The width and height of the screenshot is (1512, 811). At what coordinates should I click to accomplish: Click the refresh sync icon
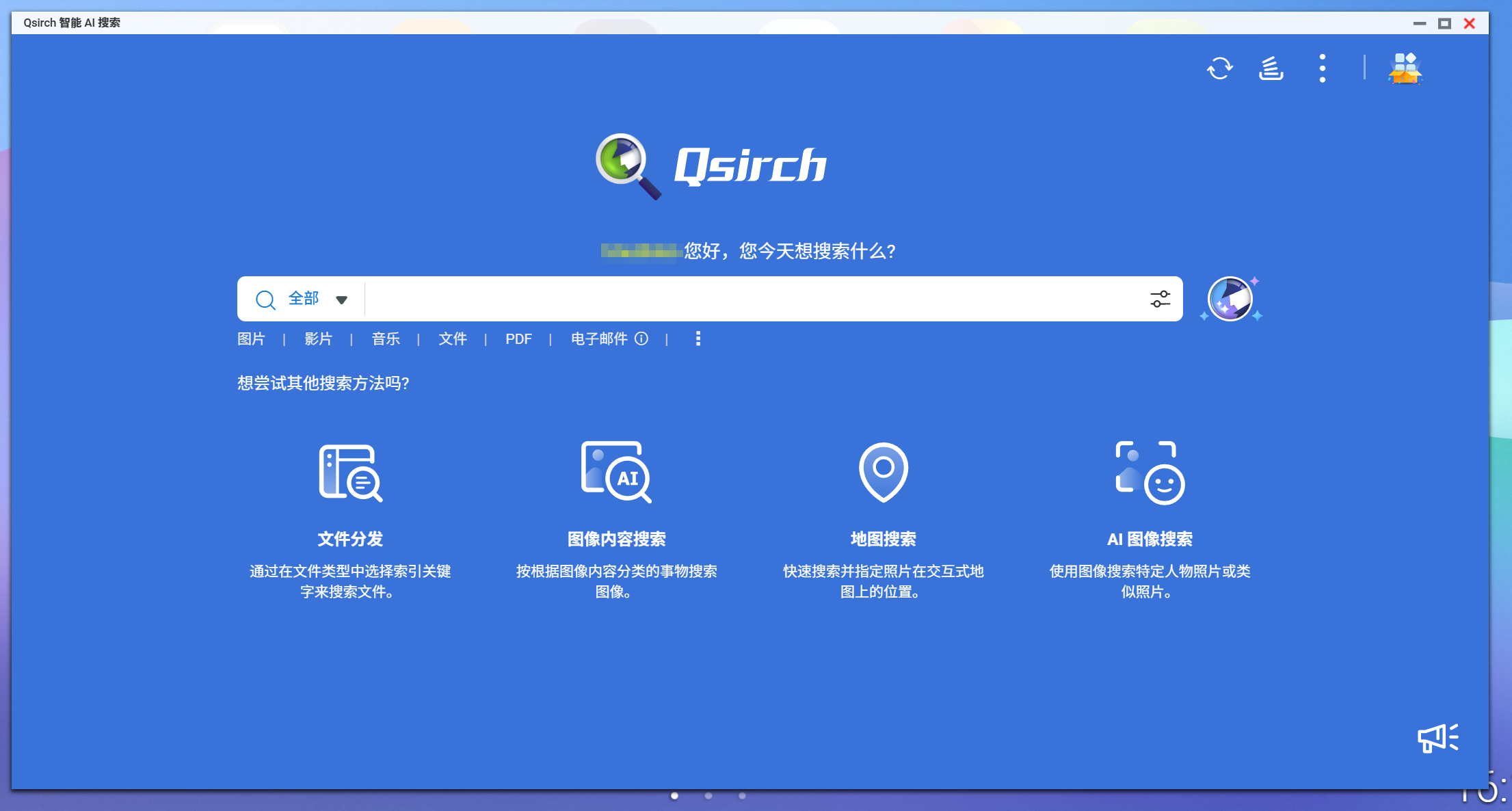click(1219, 68)
